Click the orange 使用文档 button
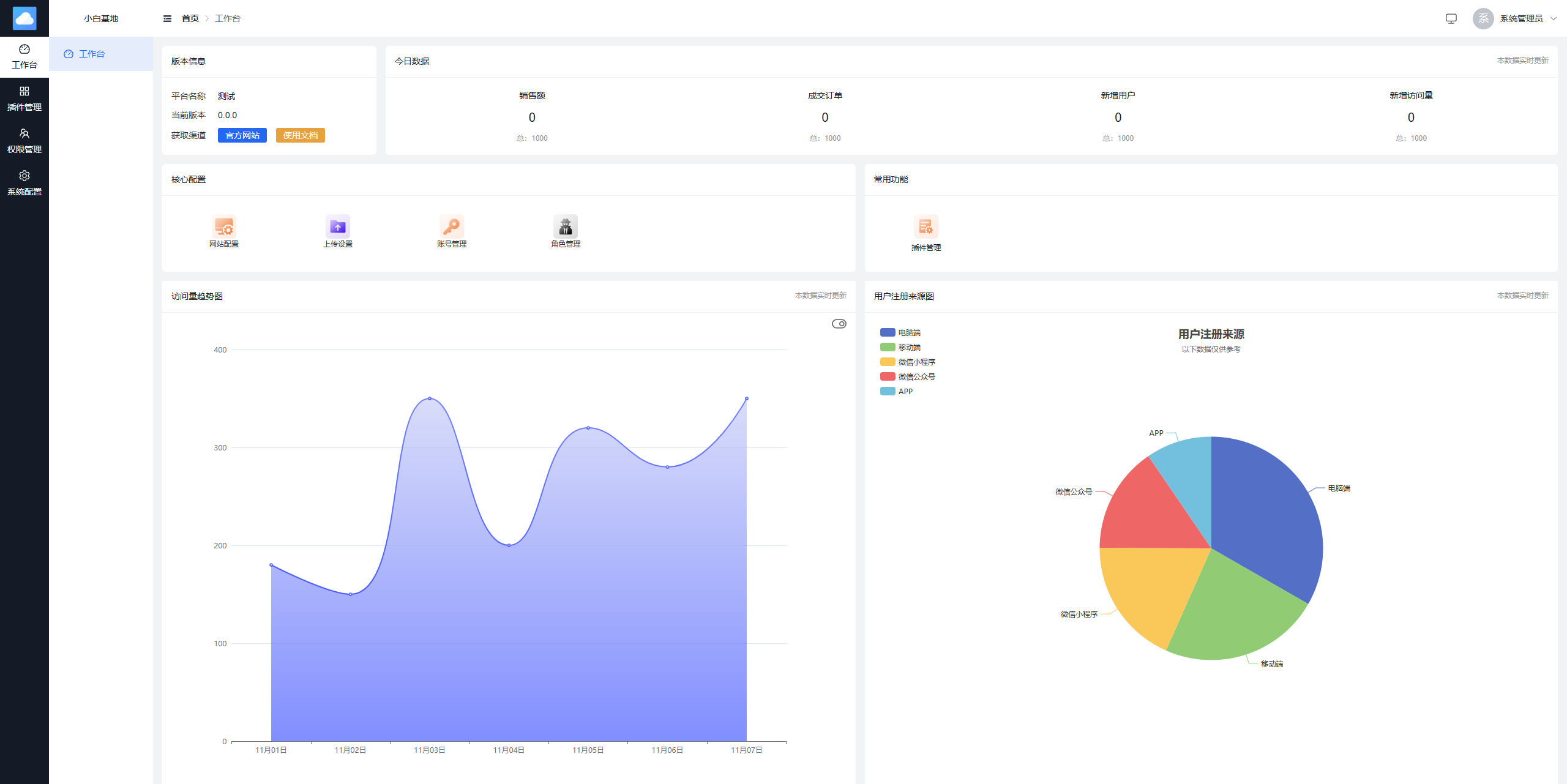Screen dimensions: 1567x784 [300, 135]
